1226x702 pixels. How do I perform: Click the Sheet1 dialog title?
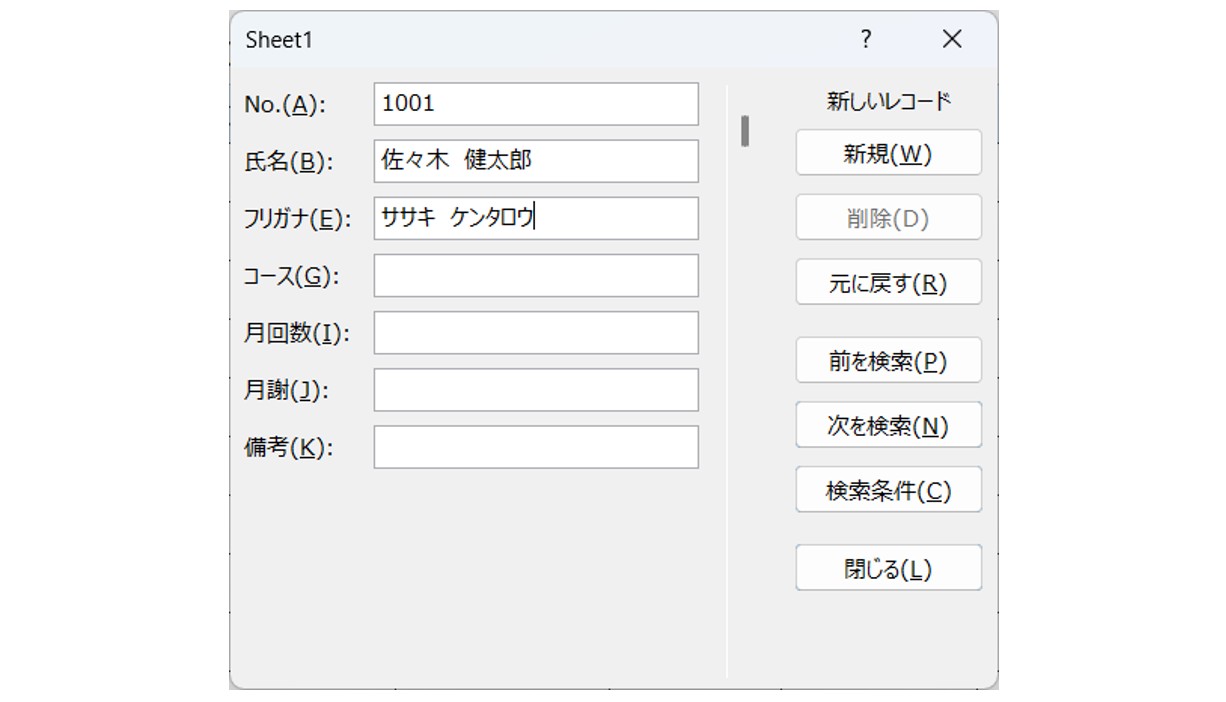[x=279, y=40]
